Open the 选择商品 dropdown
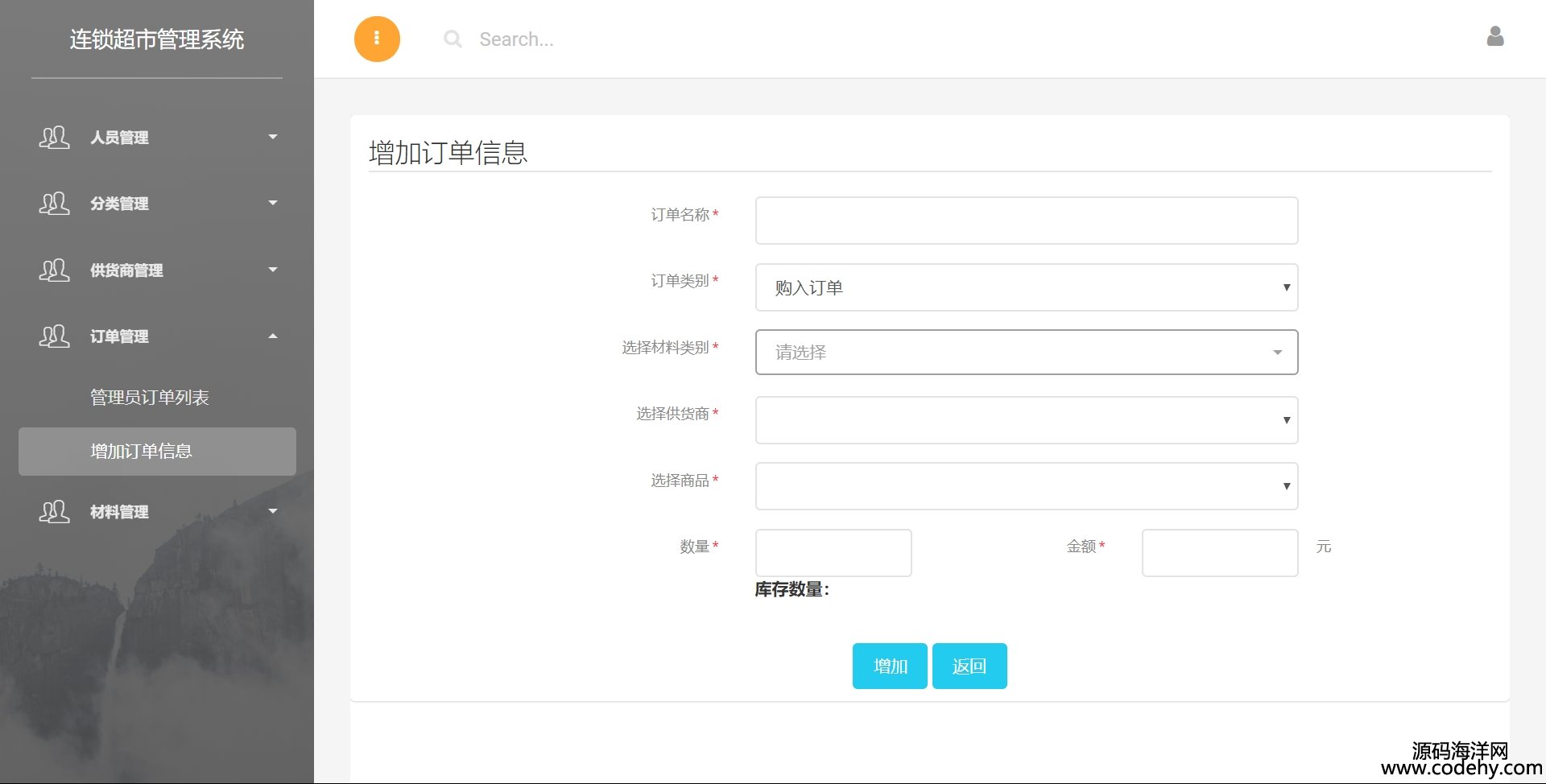This screenshot has width=1546, height=784. point(1026,486)
